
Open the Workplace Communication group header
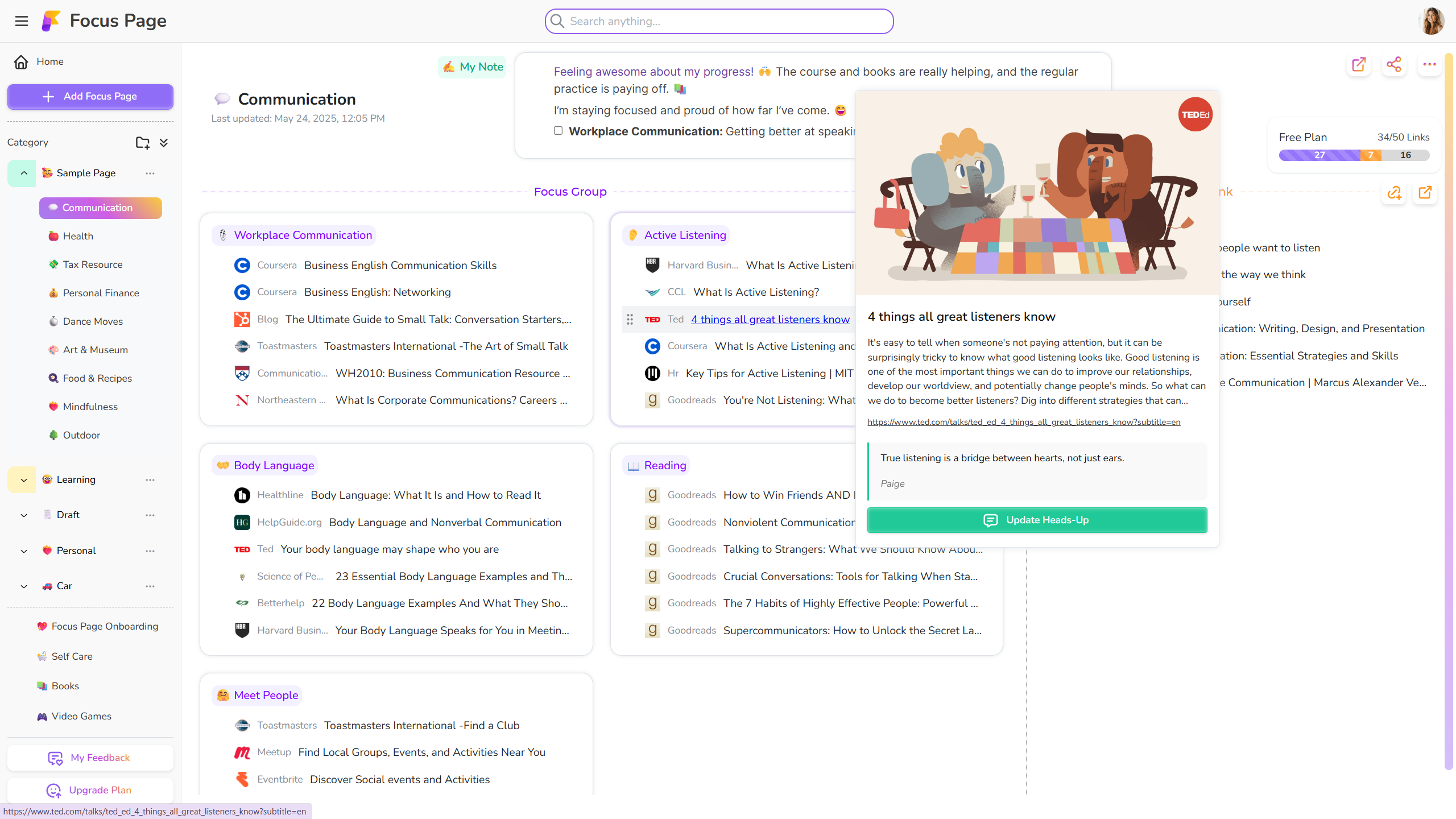294,235
